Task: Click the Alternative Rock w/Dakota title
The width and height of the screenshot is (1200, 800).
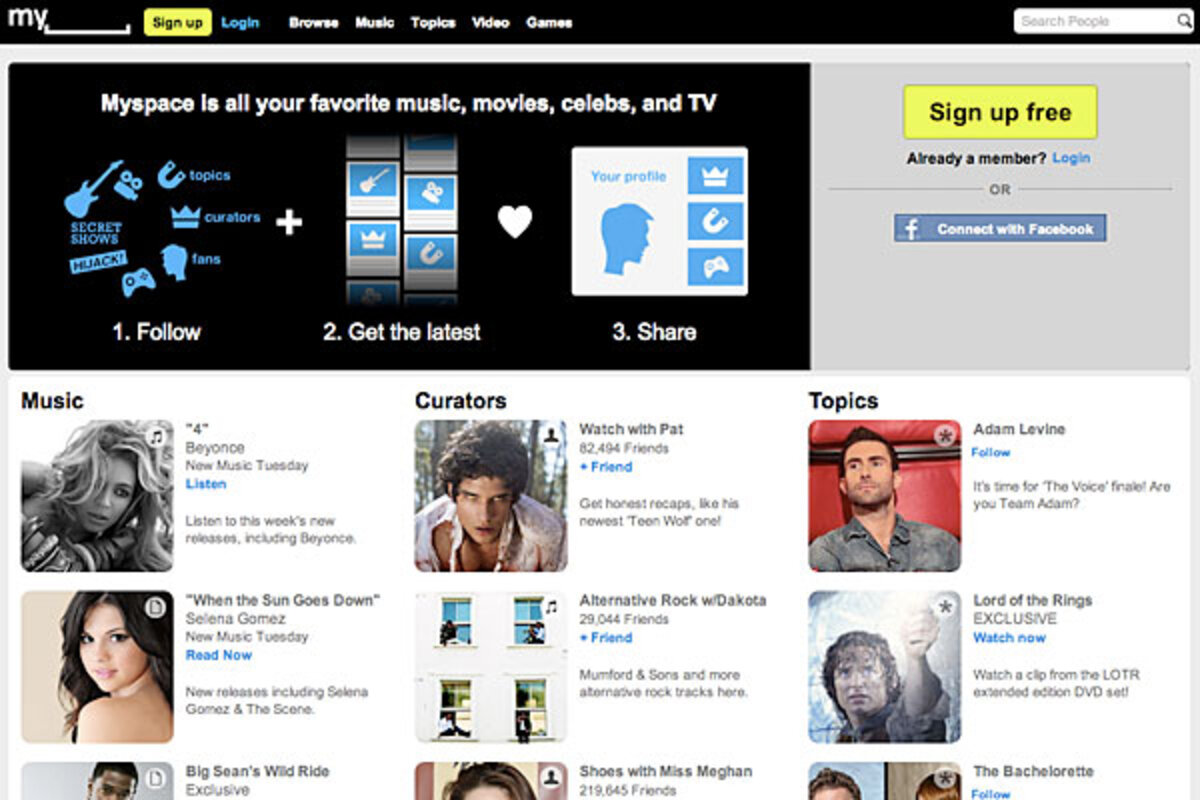Action: coord(673,600)
